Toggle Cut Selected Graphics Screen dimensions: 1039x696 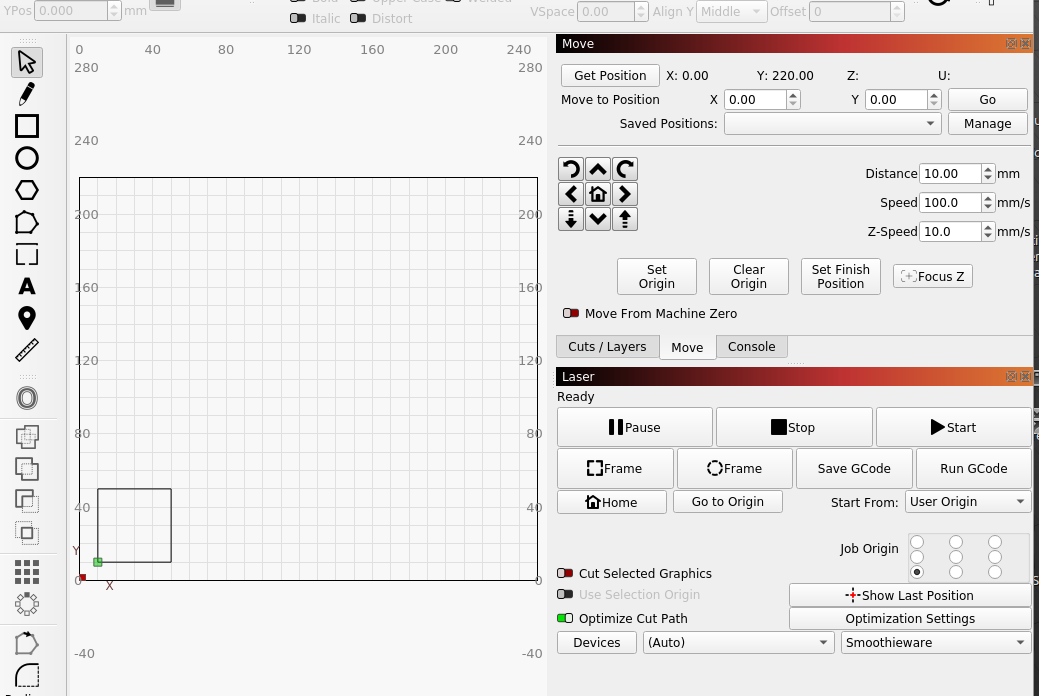coord(570,573)
